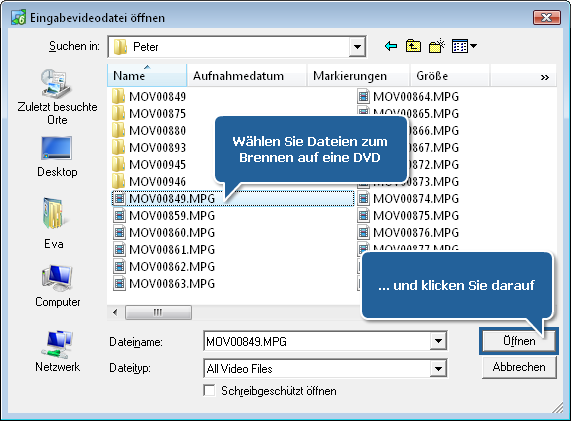The width and height of the screenshot is (571, 421).
Task: Click the MOV00860.MPG video file icon
Action: [119, 232]
